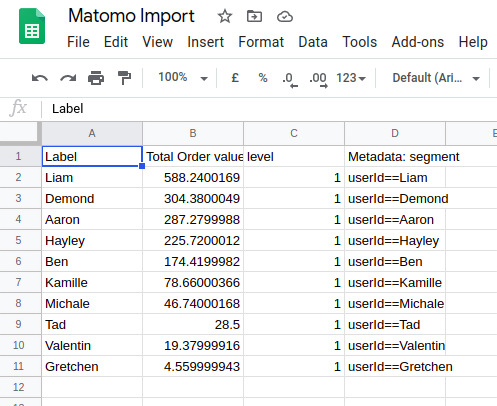Viewport: 497px width, 406px height.
Task: Open the View menu
Action: point(157,42)
